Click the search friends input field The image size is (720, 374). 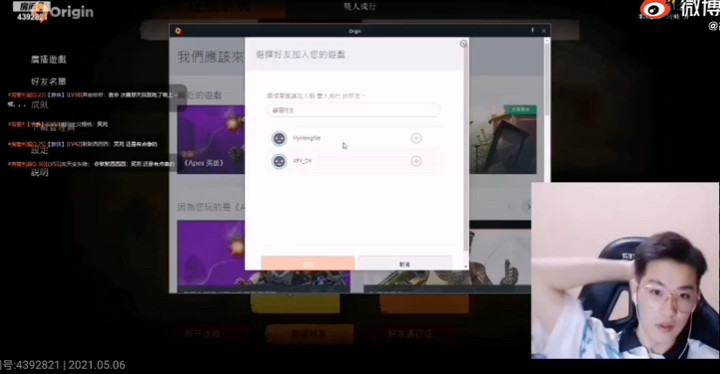pyautogui.click(x=354, y=110)
